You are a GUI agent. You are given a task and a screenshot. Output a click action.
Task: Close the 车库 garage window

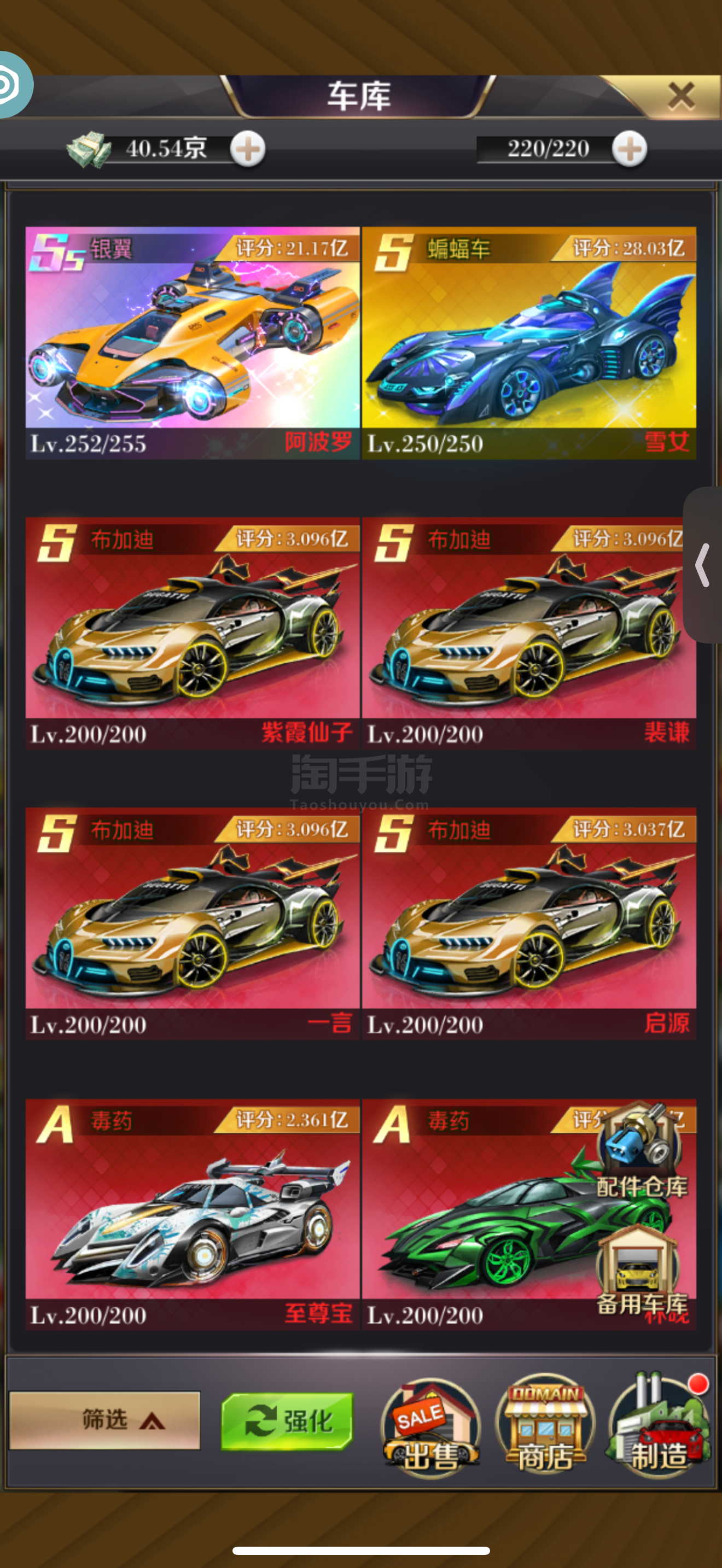680,96
